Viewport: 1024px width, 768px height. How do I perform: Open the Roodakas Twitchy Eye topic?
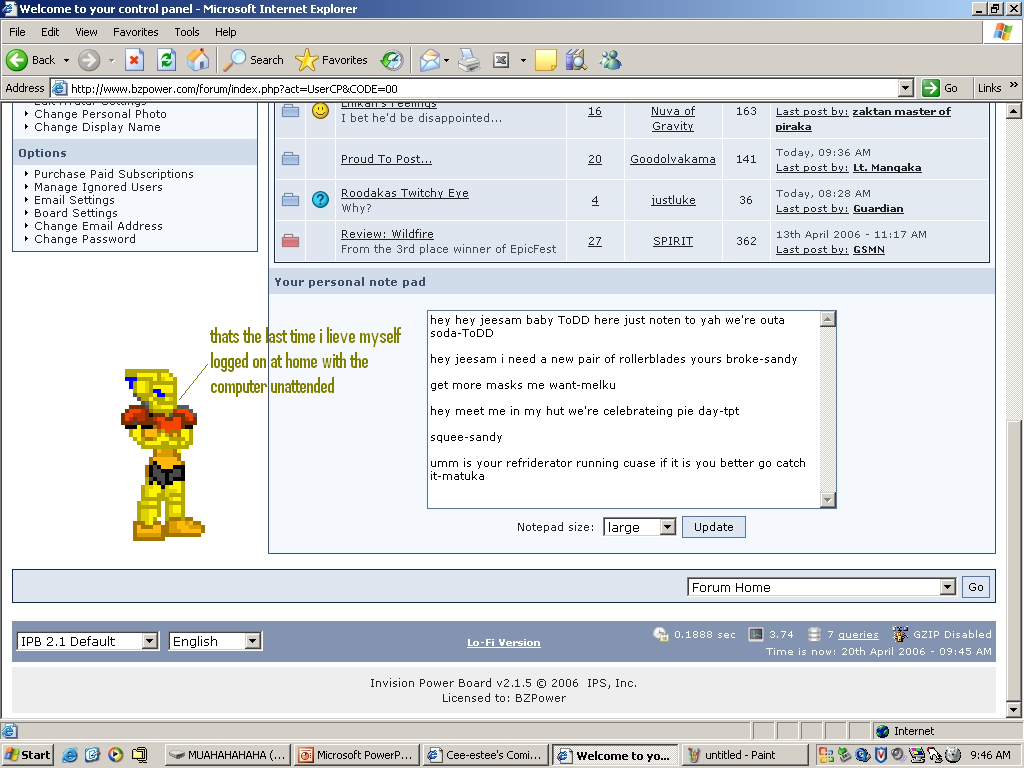pos(405,193)
